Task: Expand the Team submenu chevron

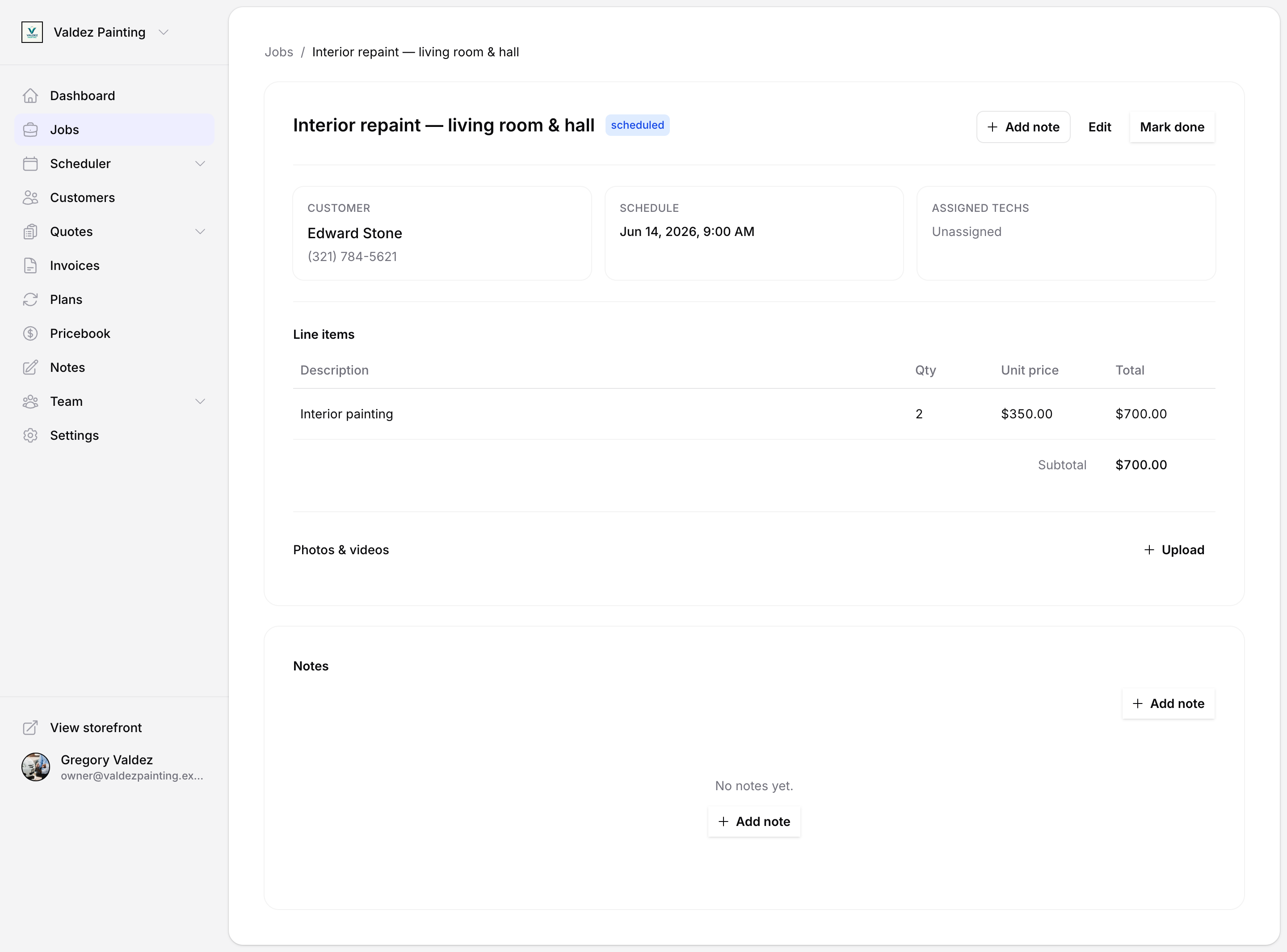Action: [200, 402]
